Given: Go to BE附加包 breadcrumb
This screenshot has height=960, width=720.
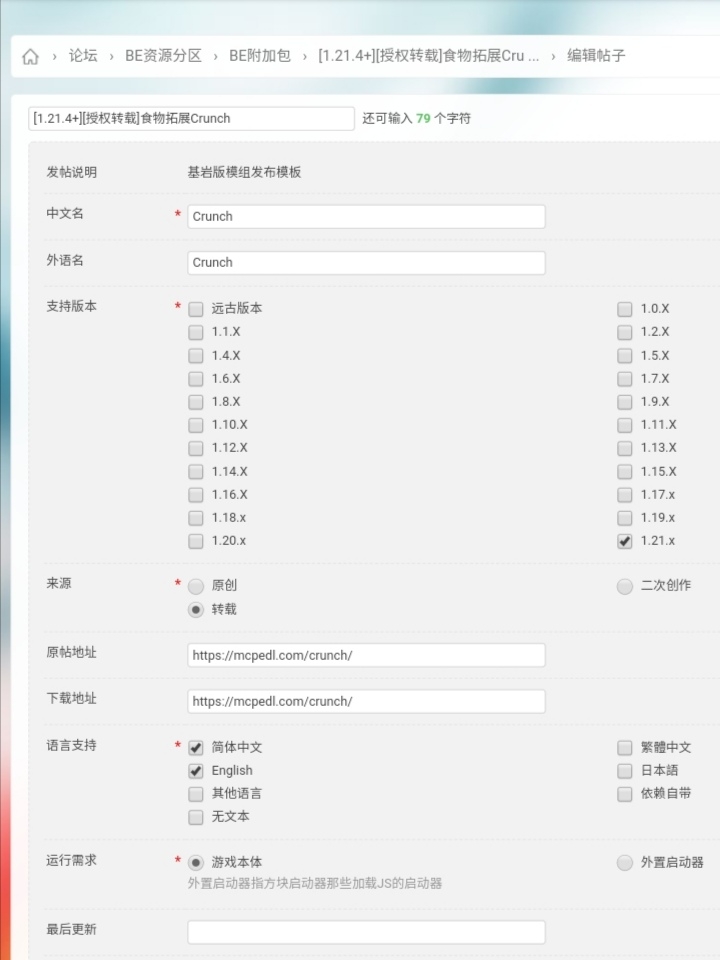Looking at the screenshot, I should [x=260, y=56].
